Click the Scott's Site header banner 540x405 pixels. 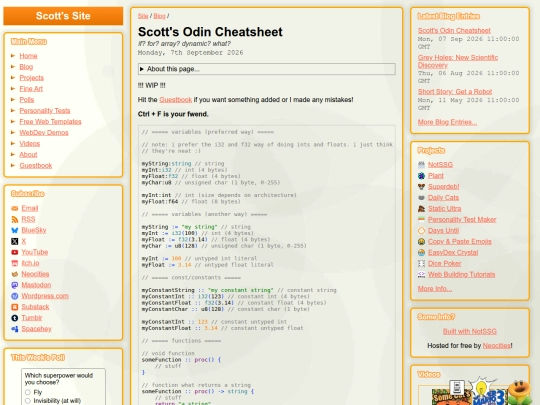pyautogui.click(x=63, y=16)
